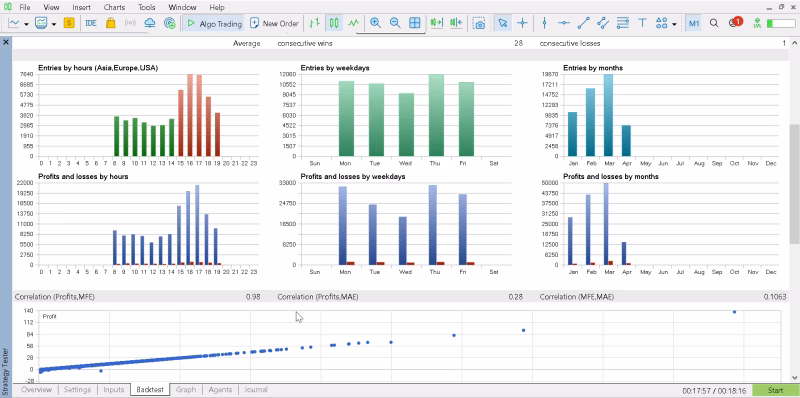Expand the chart type dropdown arrow
The image size is (800, 398).
click(x=26, y=23)
